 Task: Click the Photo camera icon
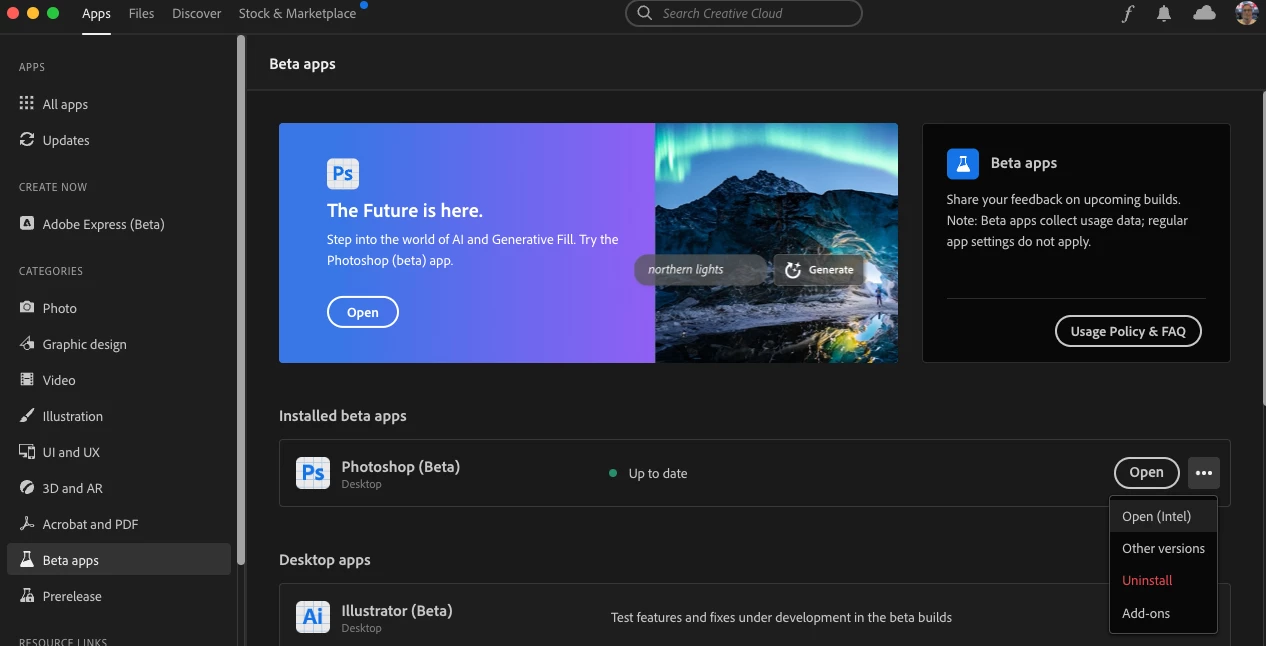pos(27,308)
